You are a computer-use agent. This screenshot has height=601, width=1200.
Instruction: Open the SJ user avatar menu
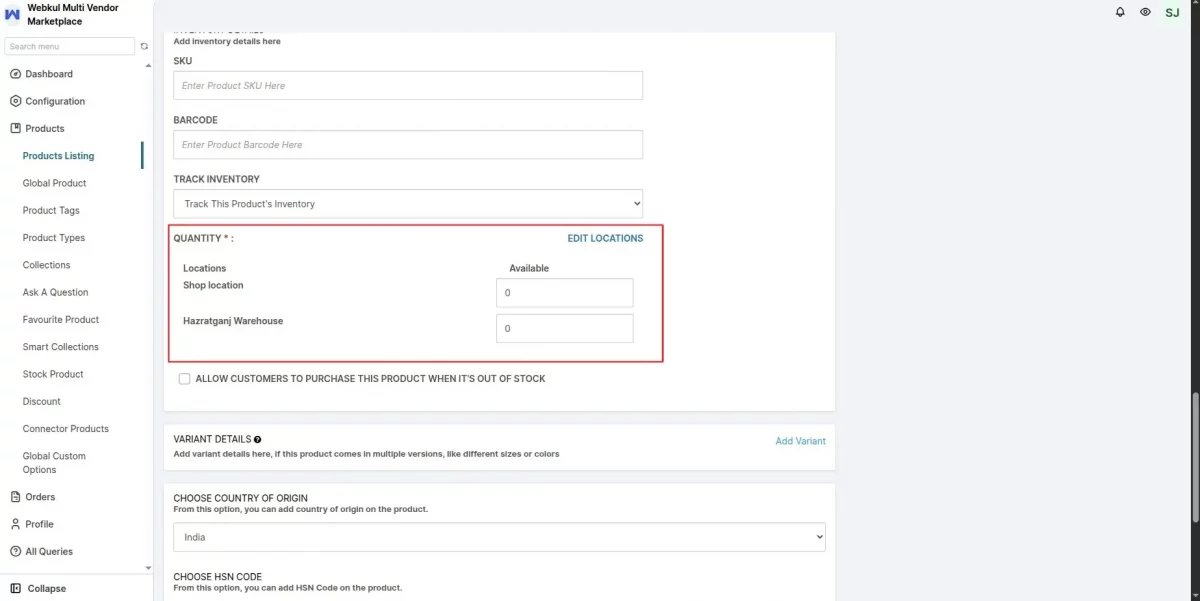[x=1172, y=13]
